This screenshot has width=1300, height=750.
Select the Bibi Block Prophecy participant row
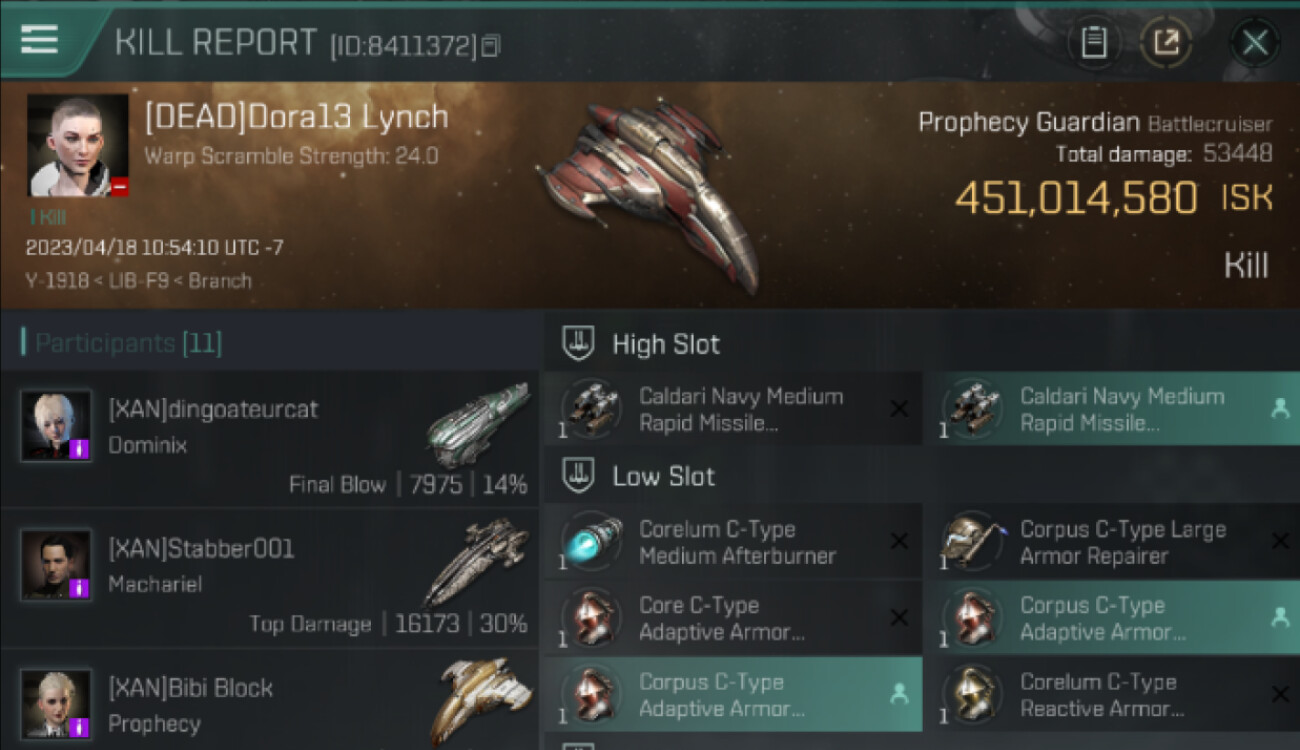(x=270, y=700)
